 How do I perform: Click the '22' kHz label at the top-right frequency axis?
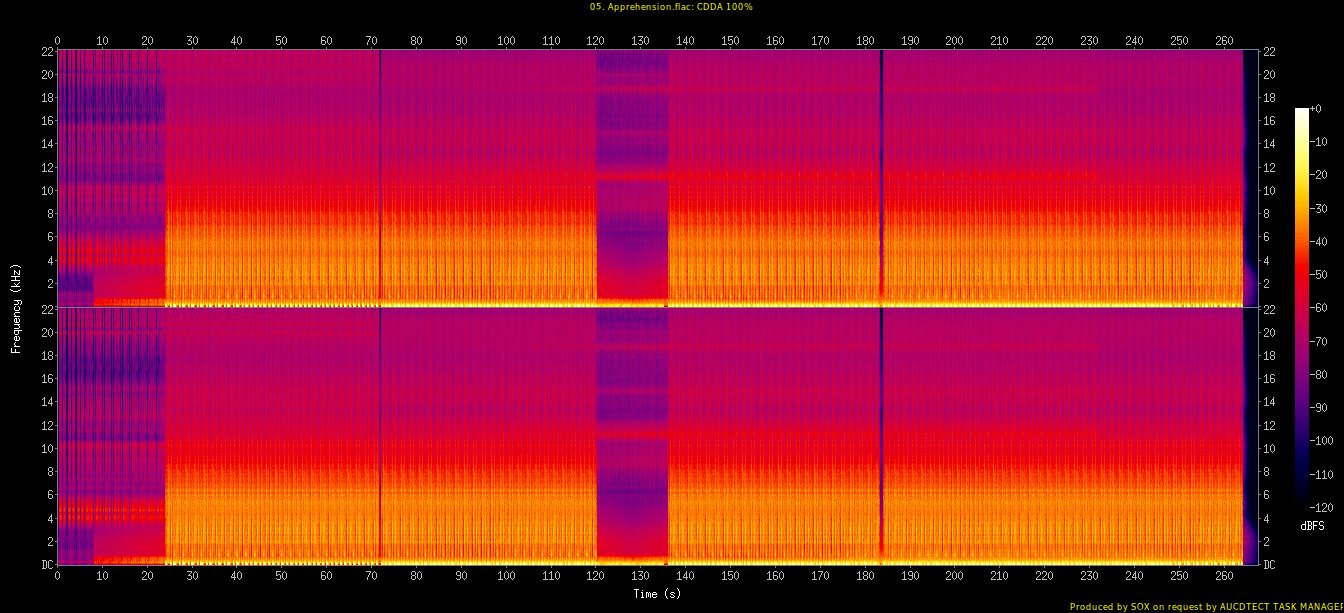pos(1268,52)
